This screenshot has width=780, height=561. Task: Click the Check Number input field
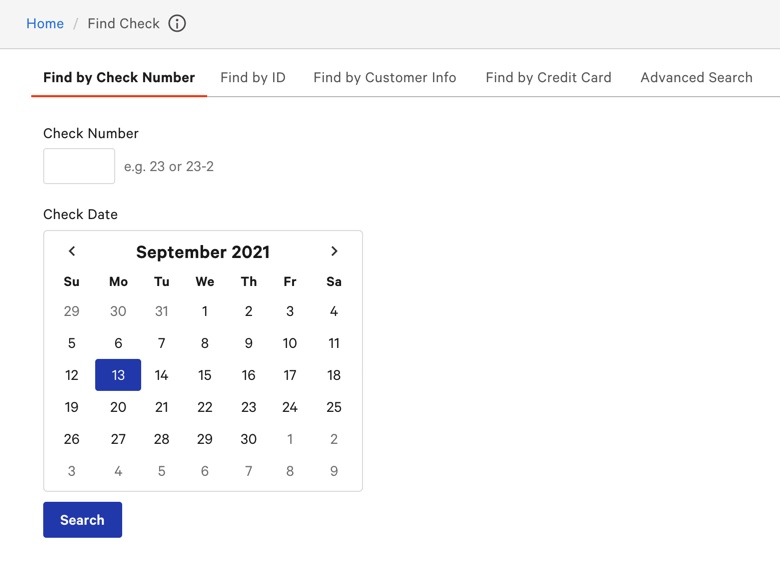pos(79,166)
